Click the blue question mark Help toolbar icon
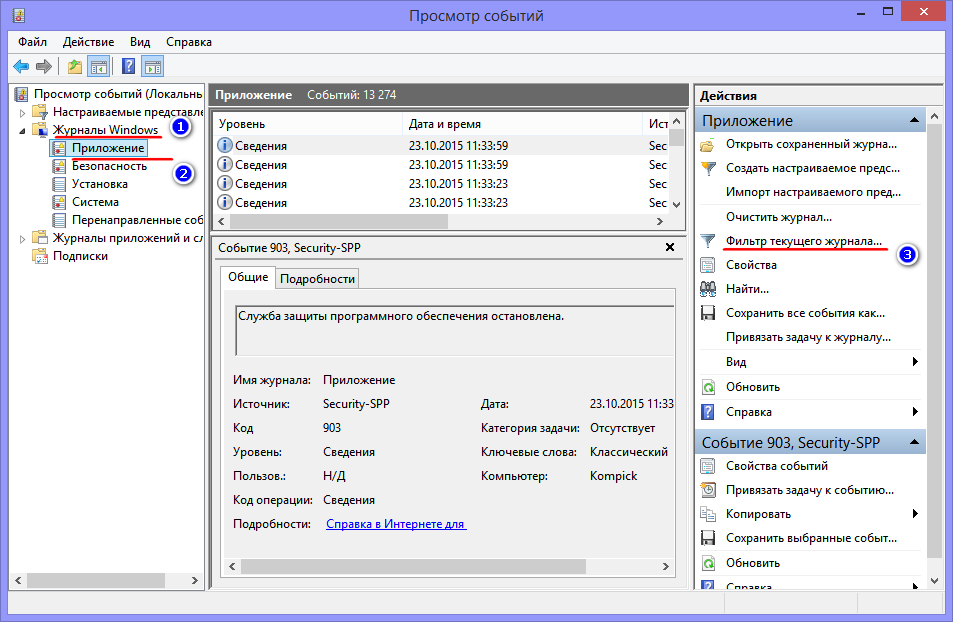 coord(128,66)
